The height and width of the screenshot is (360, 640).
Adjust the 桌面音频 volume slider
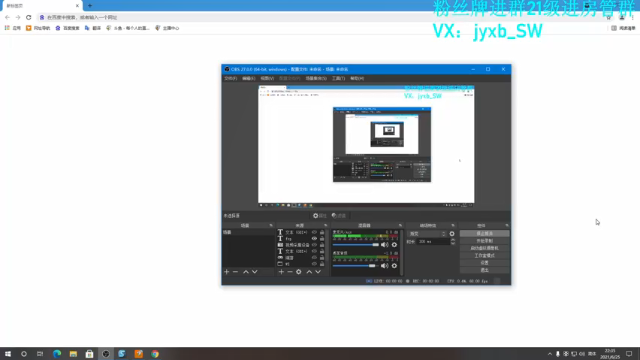point(356,266)
